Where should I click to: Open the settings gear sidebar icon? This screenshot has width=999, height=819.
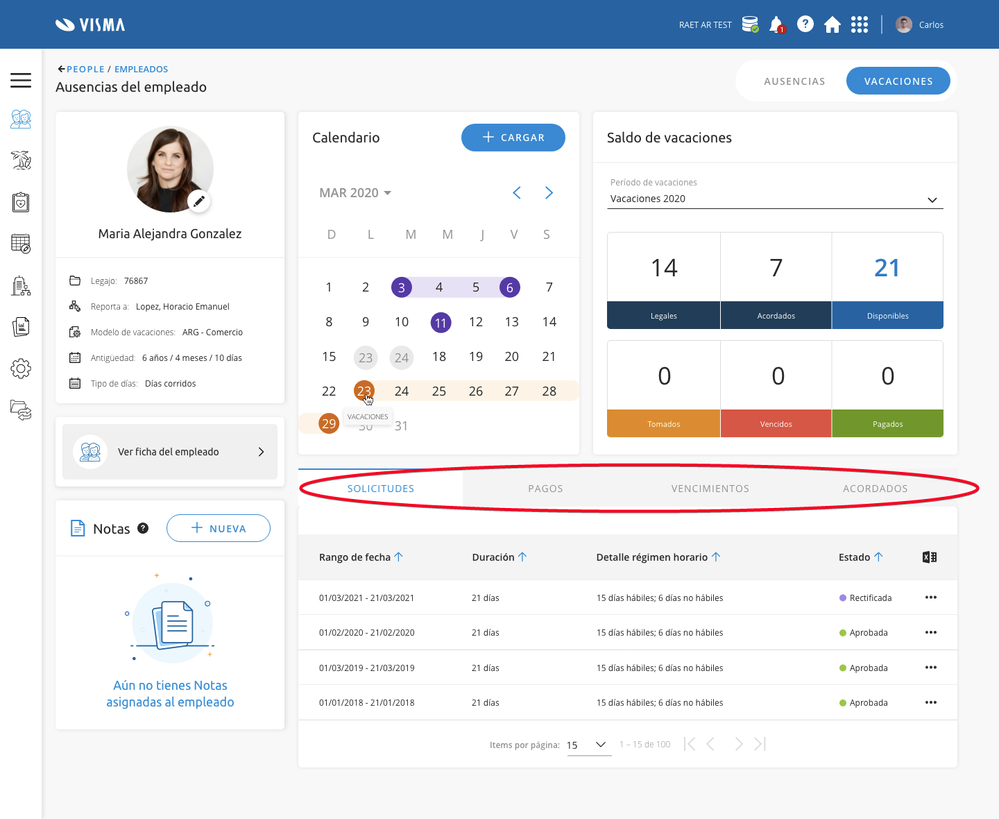(x=20, y=368)
